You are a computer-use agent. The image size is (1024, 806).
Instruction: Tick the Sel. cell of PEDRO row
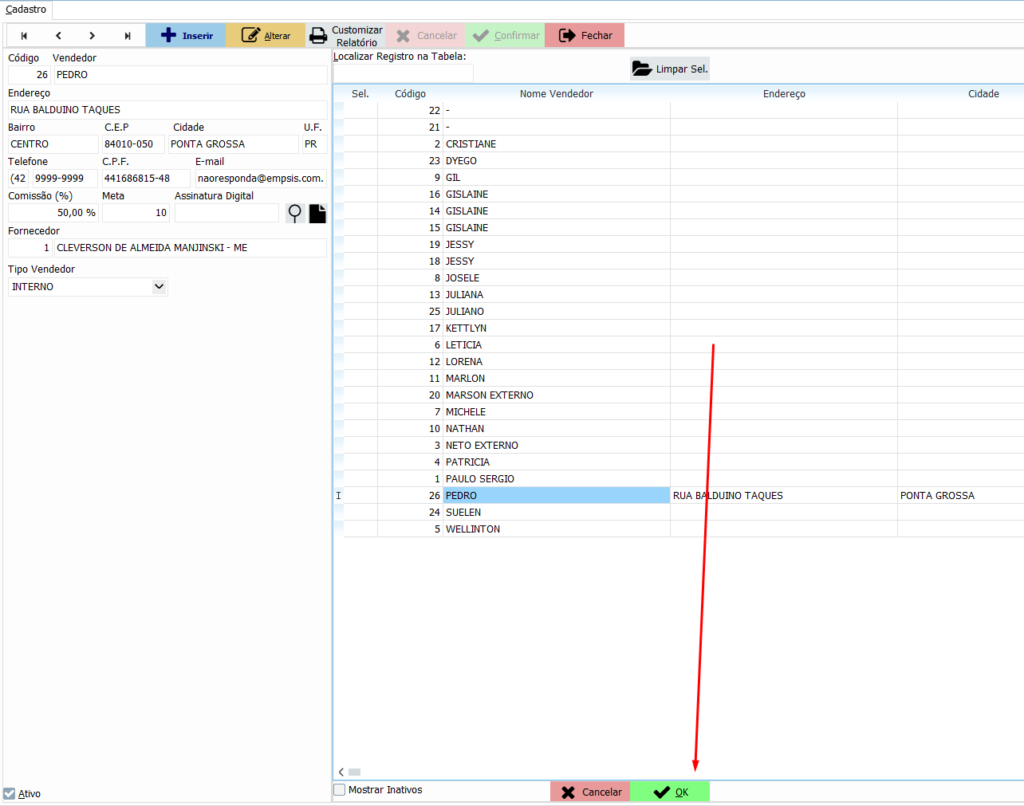click(360, 496)
